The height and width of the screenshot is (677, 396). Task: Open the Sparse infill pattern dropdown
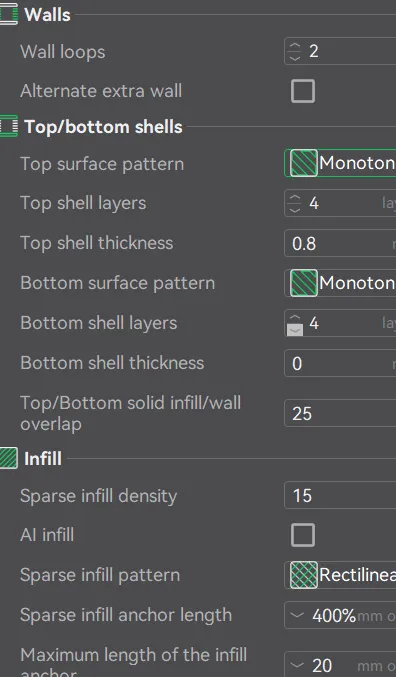coord(340,575)
